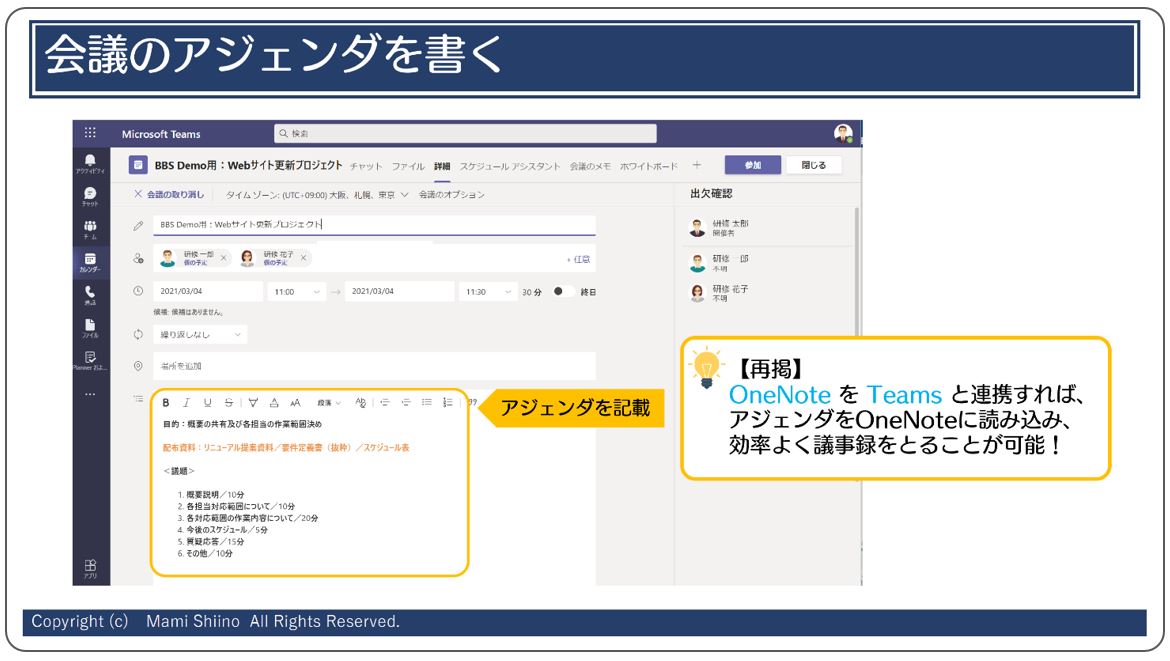1170x661 pixels.
Task: Switch to the 詳細 tab
Action: (x=442, y=166)
